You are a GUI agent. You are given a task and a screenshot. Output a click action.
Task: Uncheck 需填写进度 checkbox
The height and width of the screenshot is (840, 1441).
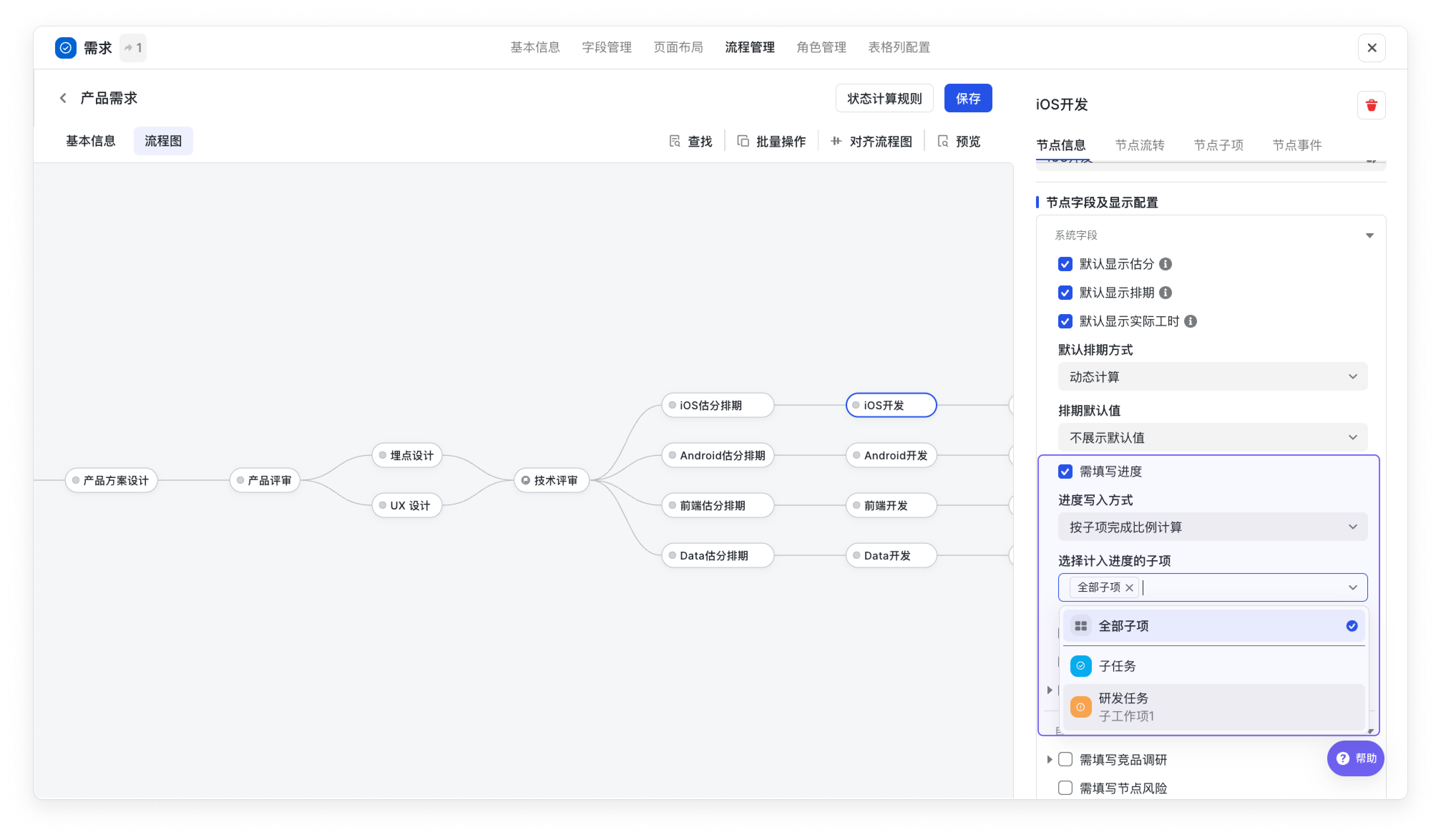pos(1065,472)
